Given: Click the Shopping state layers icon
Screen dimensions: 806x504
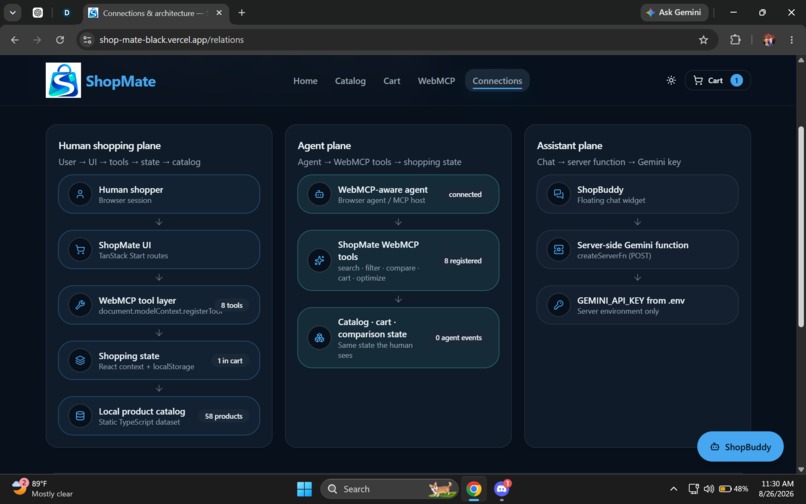Looking at the screenshot, I should [x=80, y=361].
